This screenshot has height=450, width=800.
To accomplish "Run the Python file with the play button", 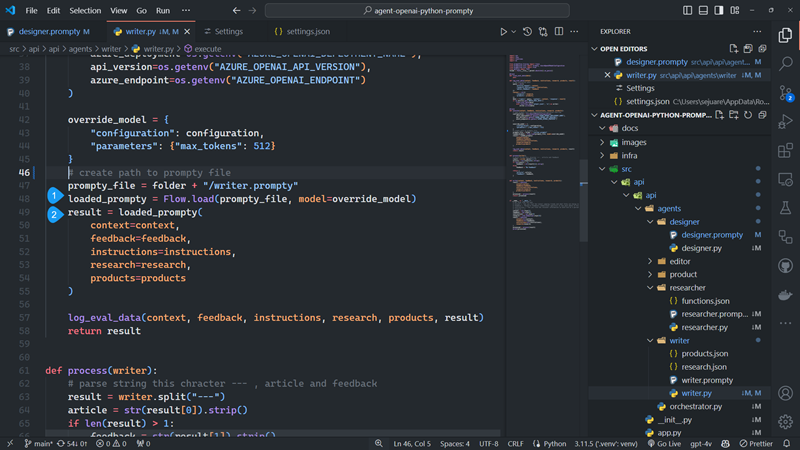I will click(503, 32).
